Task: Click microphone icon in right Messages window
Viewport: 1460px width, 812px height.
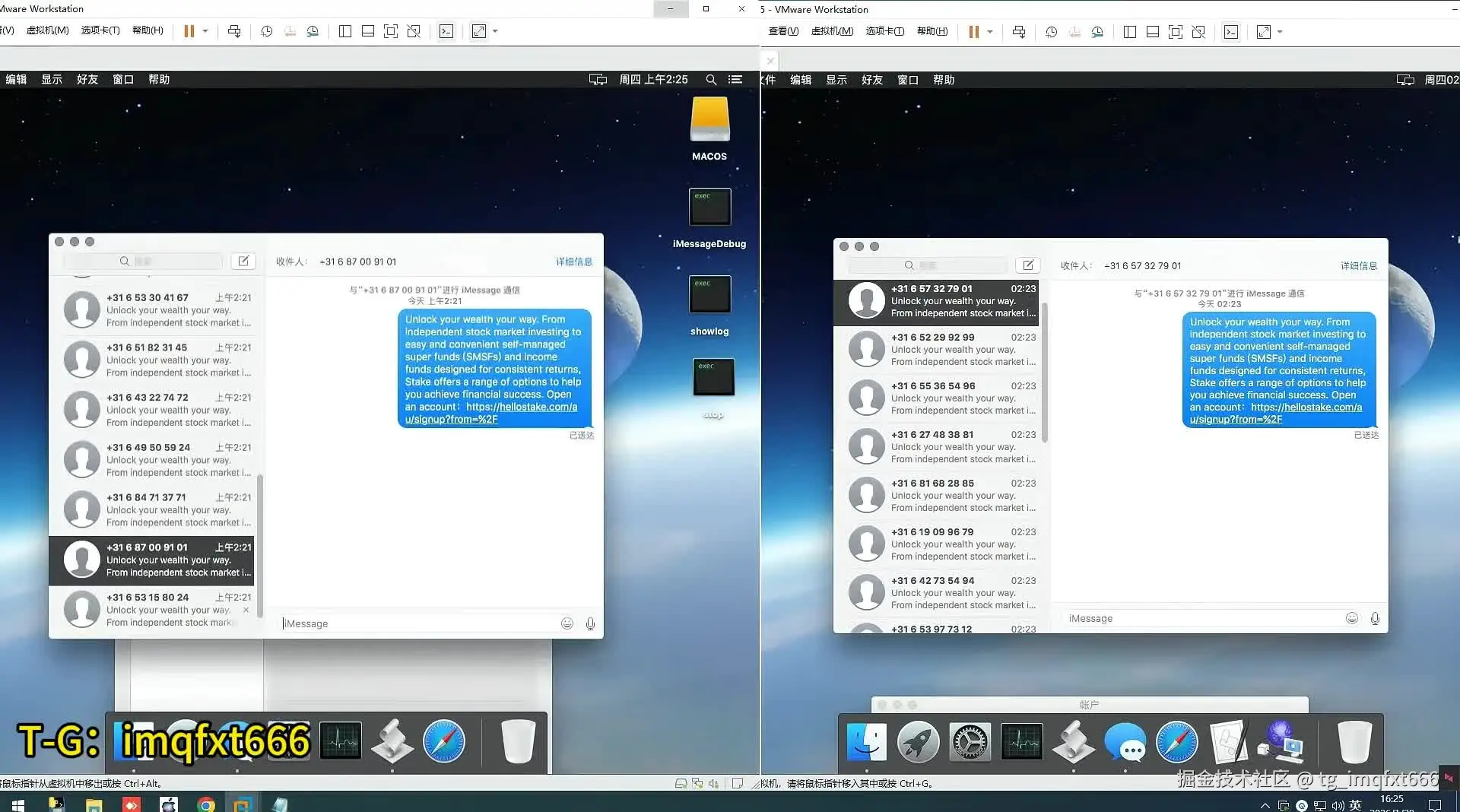Action: pos(1375,618)
